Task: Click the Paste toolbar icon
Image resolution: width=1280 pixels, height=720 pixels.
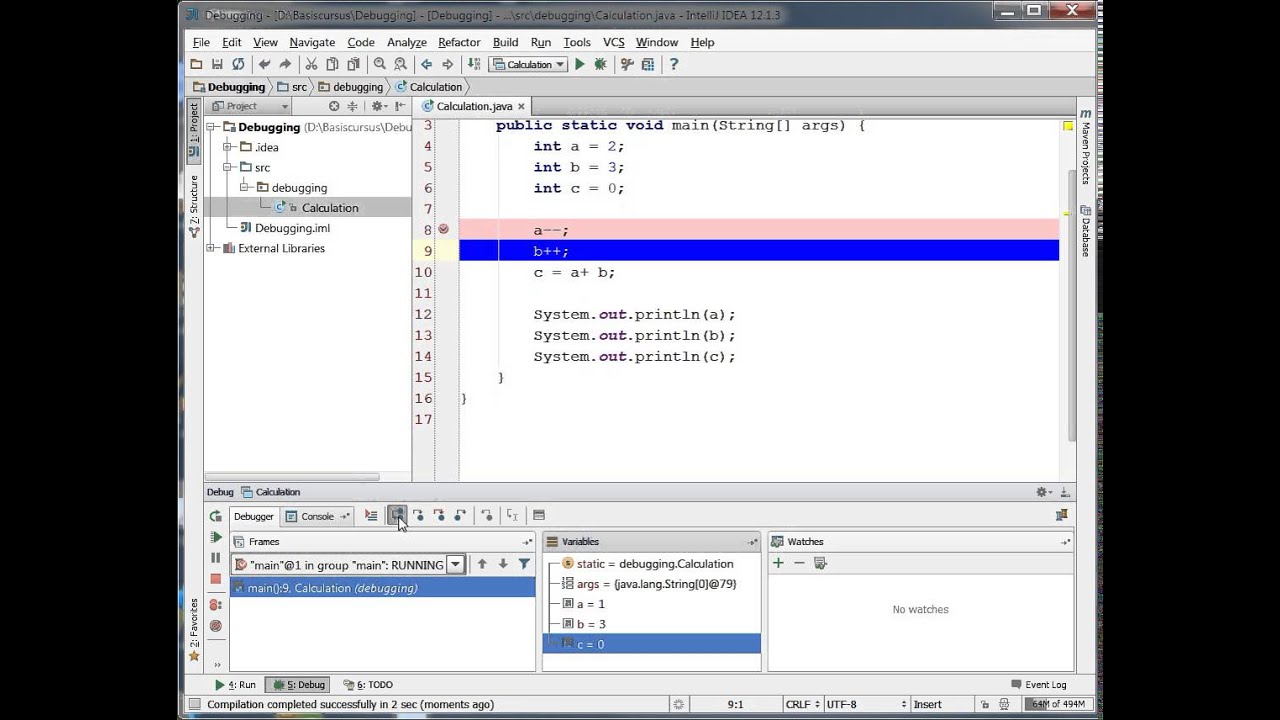Action: coord(353,64)
